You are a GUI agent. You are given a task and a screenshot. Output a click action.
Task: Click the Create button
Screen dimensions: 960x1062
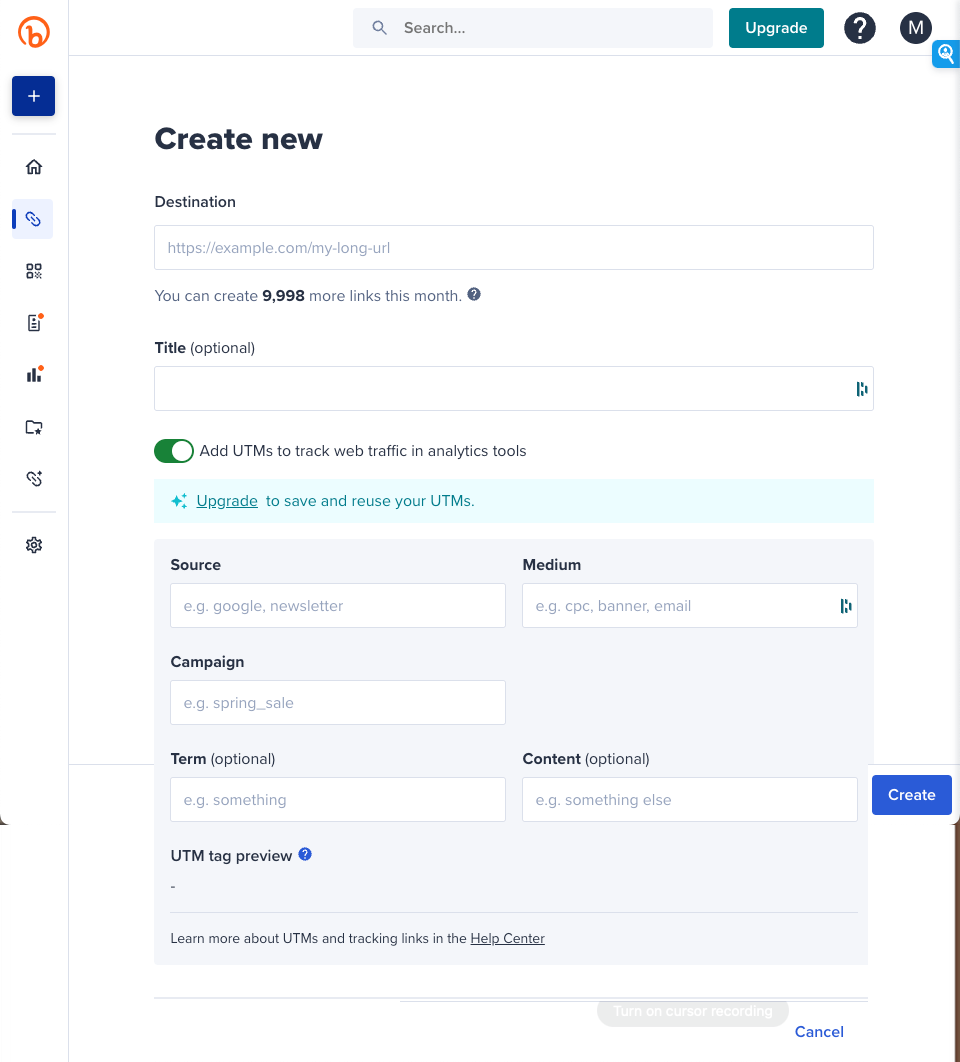point(911,794)
